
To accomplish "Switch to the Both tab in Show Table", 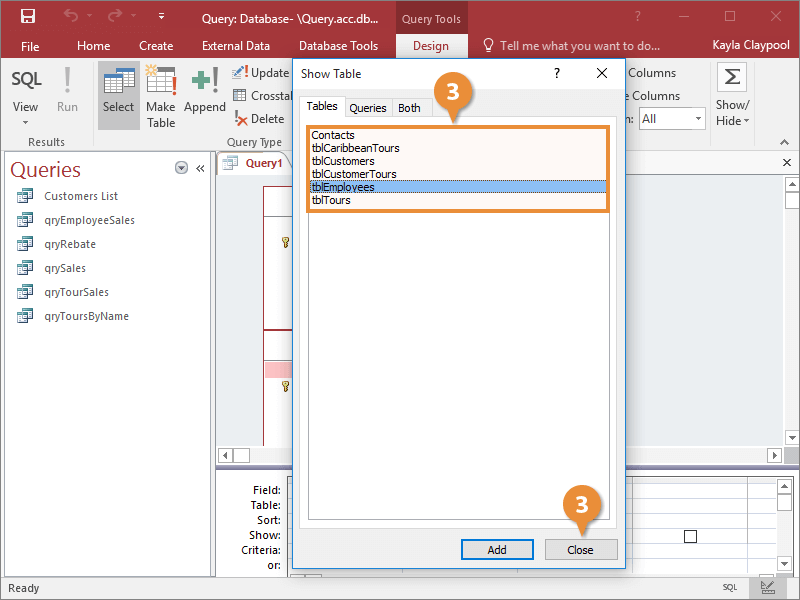I will [x=409, y=108].
